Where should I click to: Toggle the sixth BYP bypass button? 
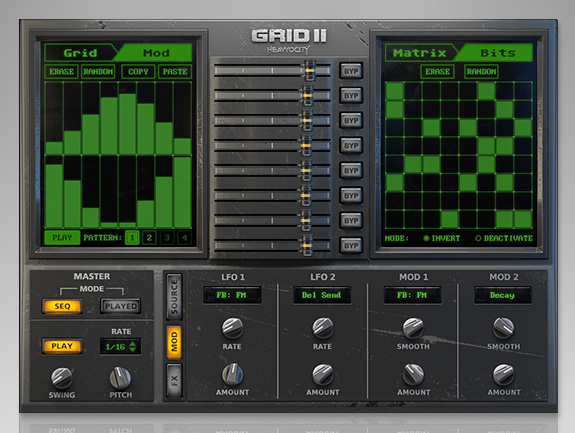(351, 195)
